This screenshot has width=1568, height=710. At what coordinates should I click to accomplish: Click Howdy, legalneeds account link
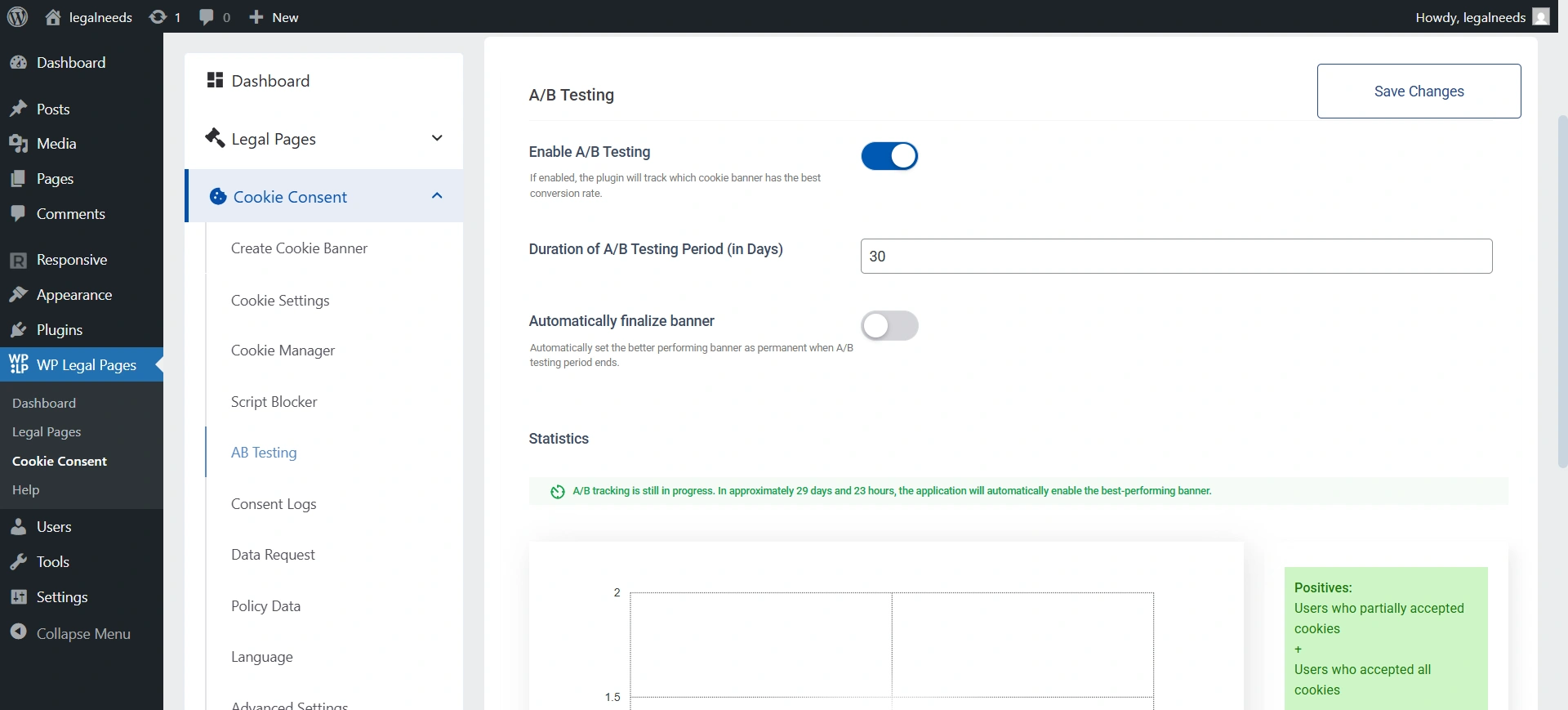1471,17
